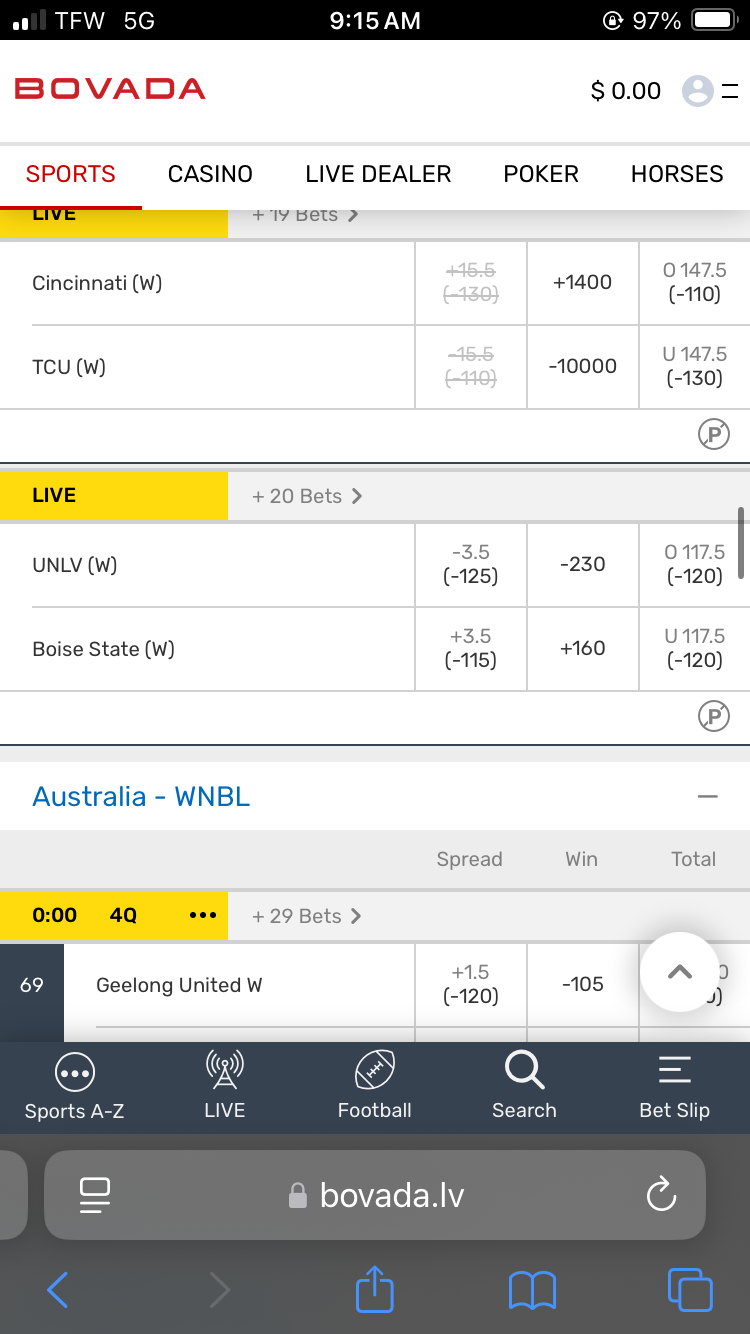Collapse the Australia - WNBL section

click(708, 797)
